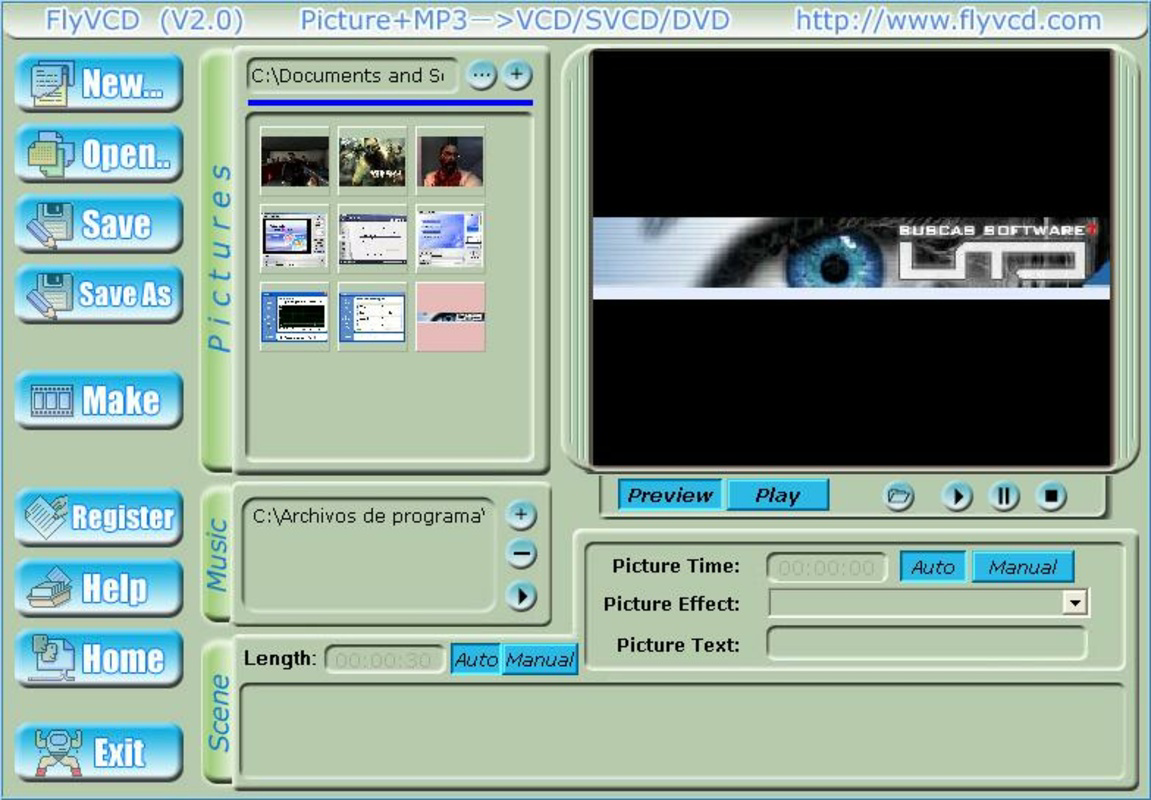Select the first thumbnail in the third row

(295, 316)
